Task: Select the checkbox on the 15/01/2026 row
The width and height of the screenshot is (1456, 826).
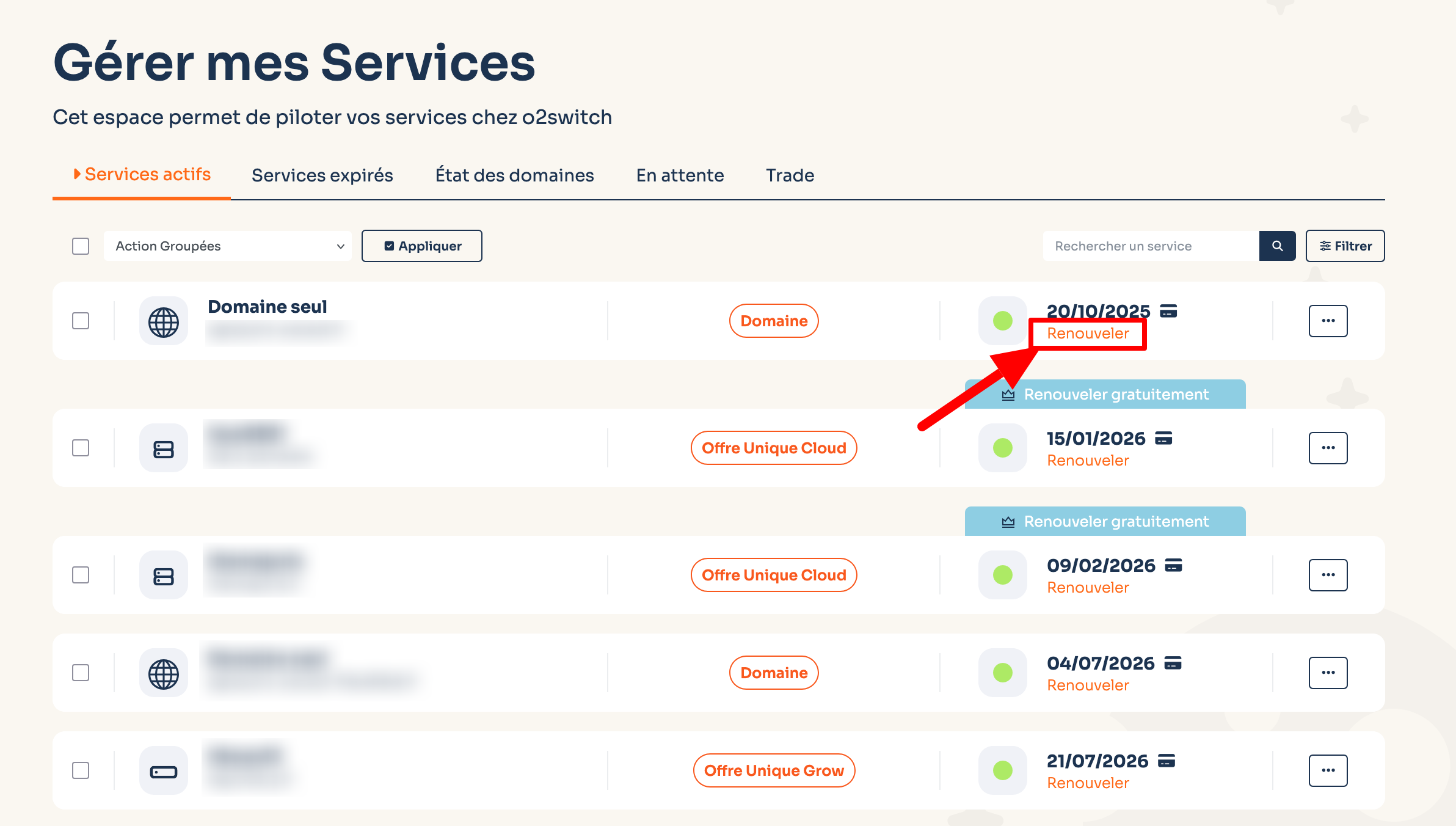Action: point(81,448)
